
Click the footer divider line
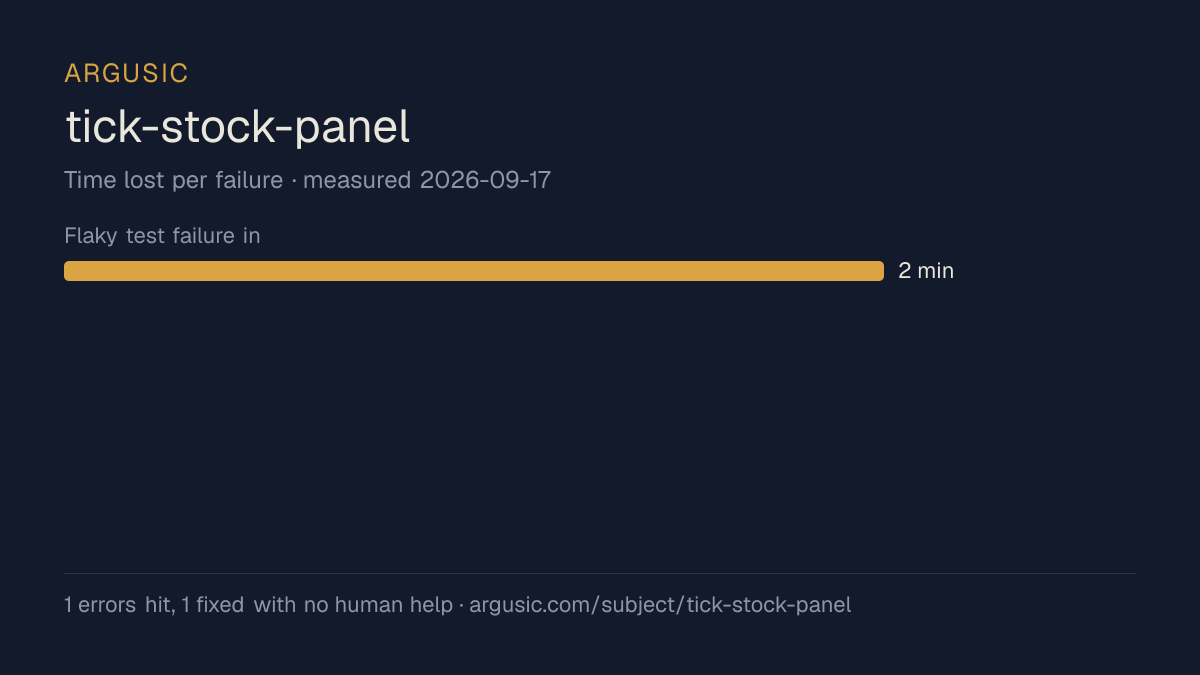tap(600, 573)
